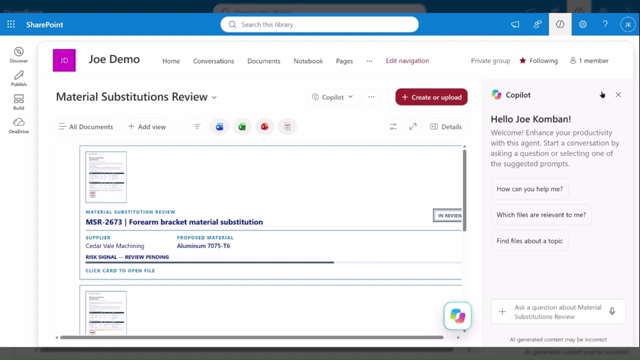Open the megaphone announcements icon
Viewport: 640px width, 360px height.
pyautogui.click(x=515, y=24)
